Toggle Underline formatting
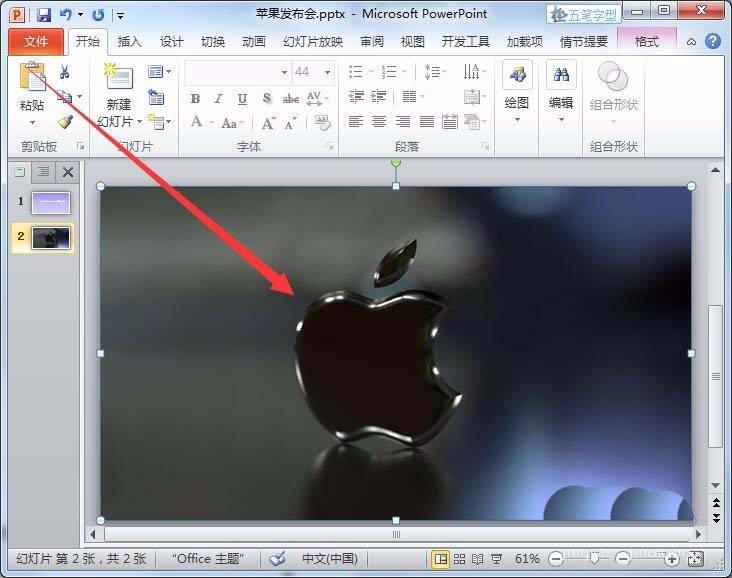The height and width of the screenshot is (578, 732). [x=242, y=99]
